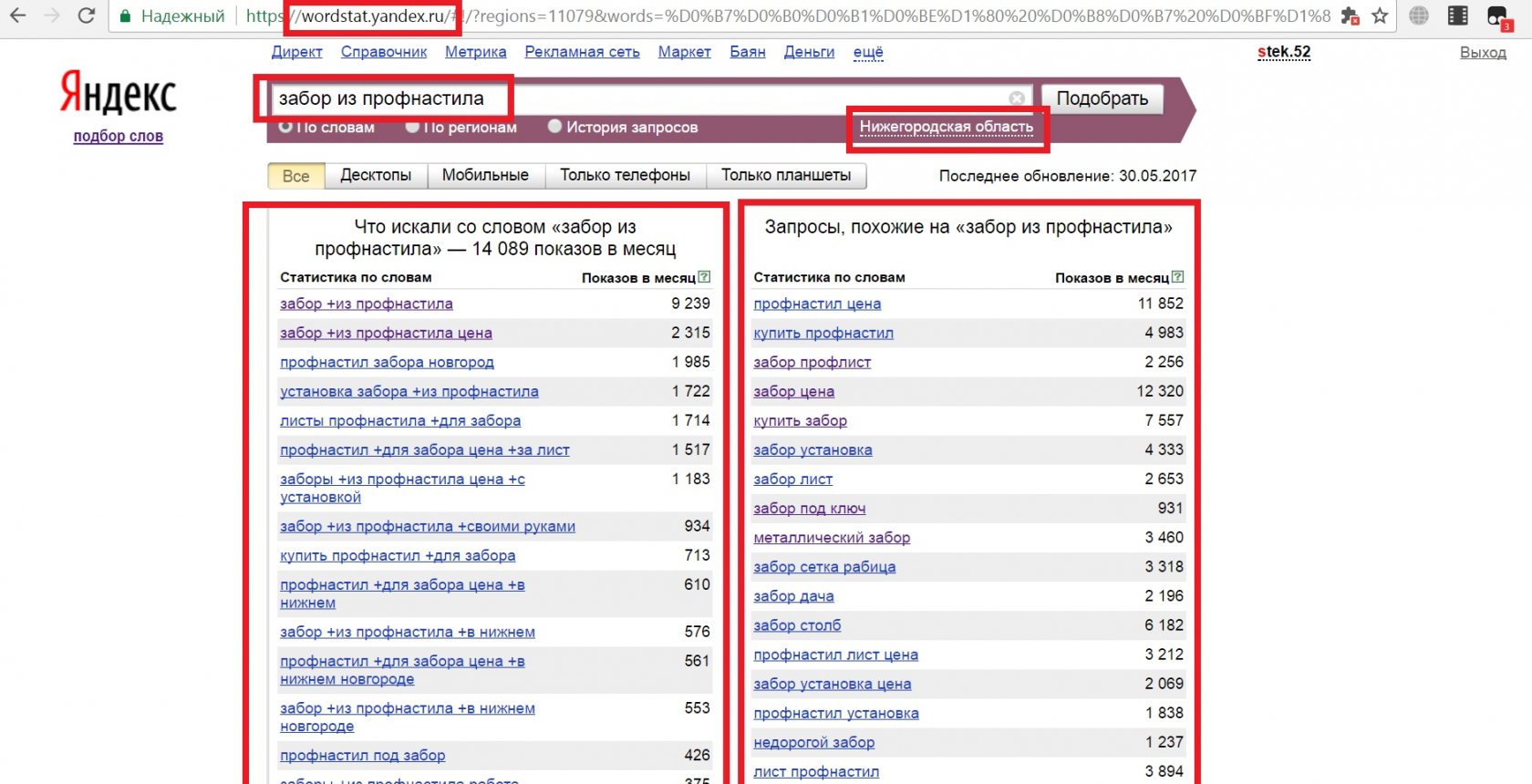Open similar query 'забор сетка рабица'
The width and height of the screenshot is (1532, 784).
click(824, 567)
